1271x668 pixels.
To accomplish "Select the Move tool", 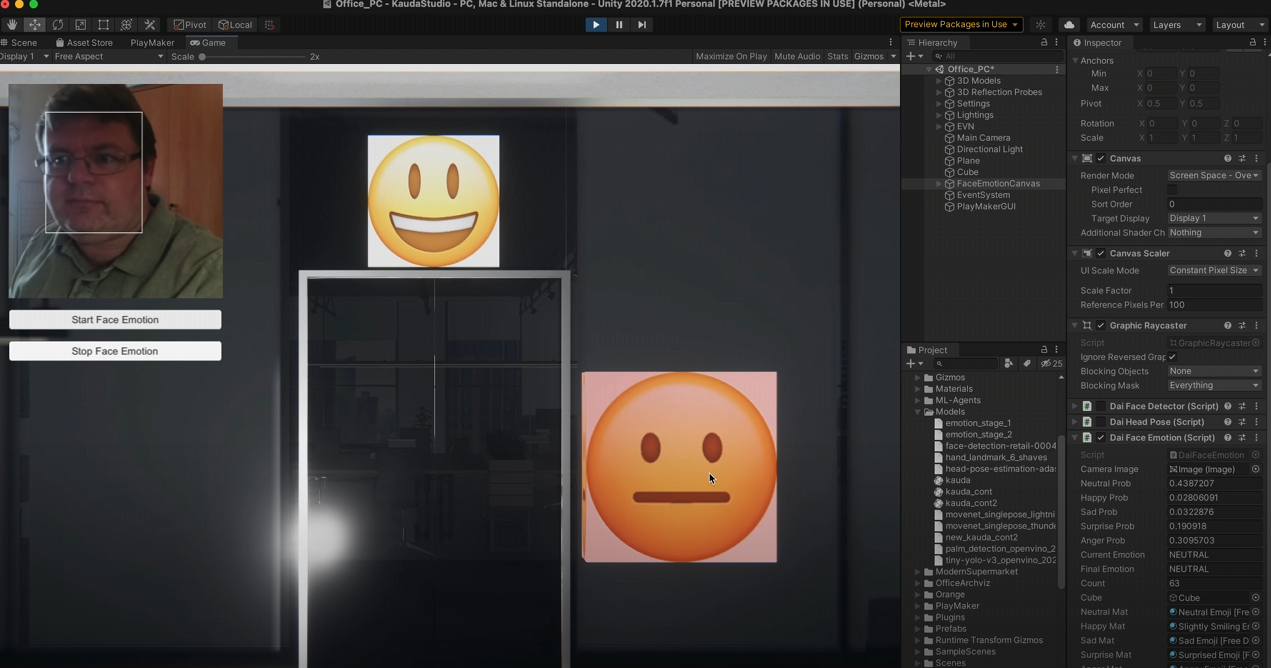I will 35,24.
